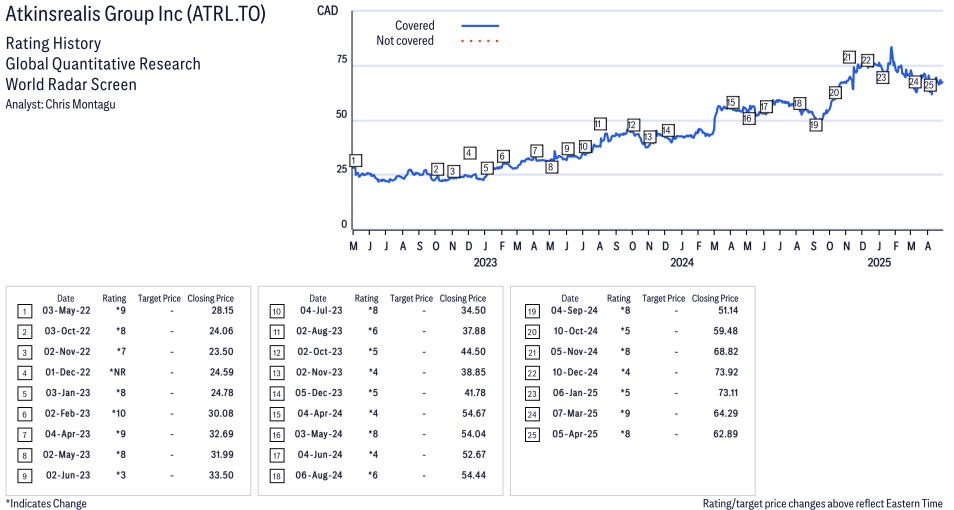The width and height of the screenshot is (954, 510).
Task: Click Closing Price header in third table
Action: 715,298
